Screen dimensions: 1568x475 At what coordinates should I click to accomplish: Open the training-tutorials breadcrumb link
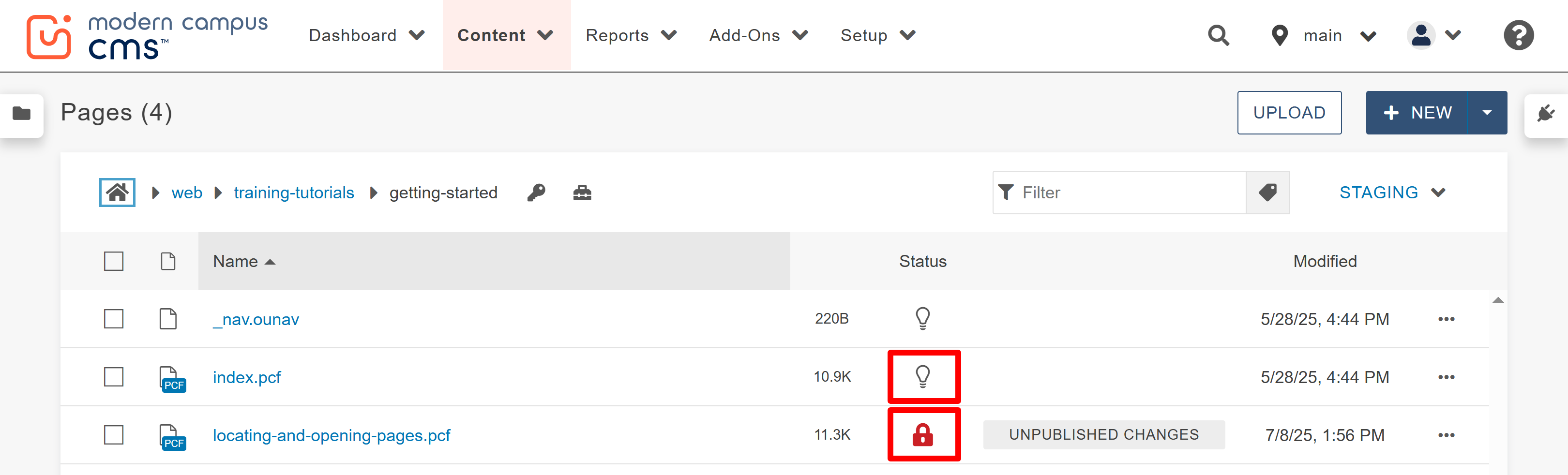coord(294,192)
